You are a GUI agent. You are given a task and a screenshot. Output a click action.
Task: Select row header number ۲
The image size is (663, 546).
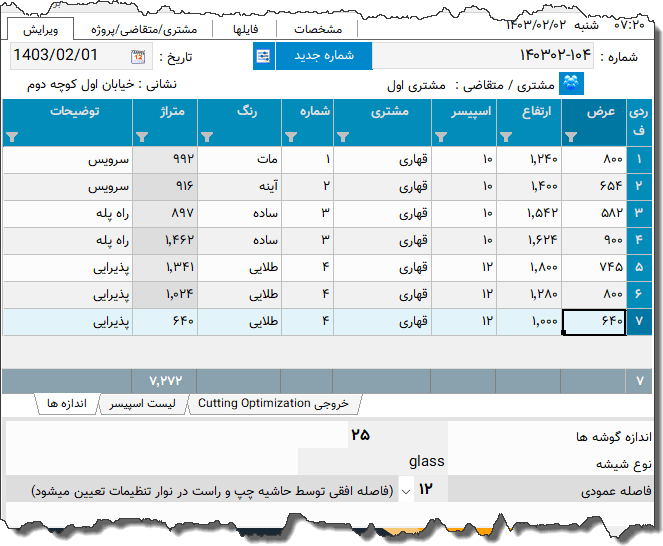point(639,186)
